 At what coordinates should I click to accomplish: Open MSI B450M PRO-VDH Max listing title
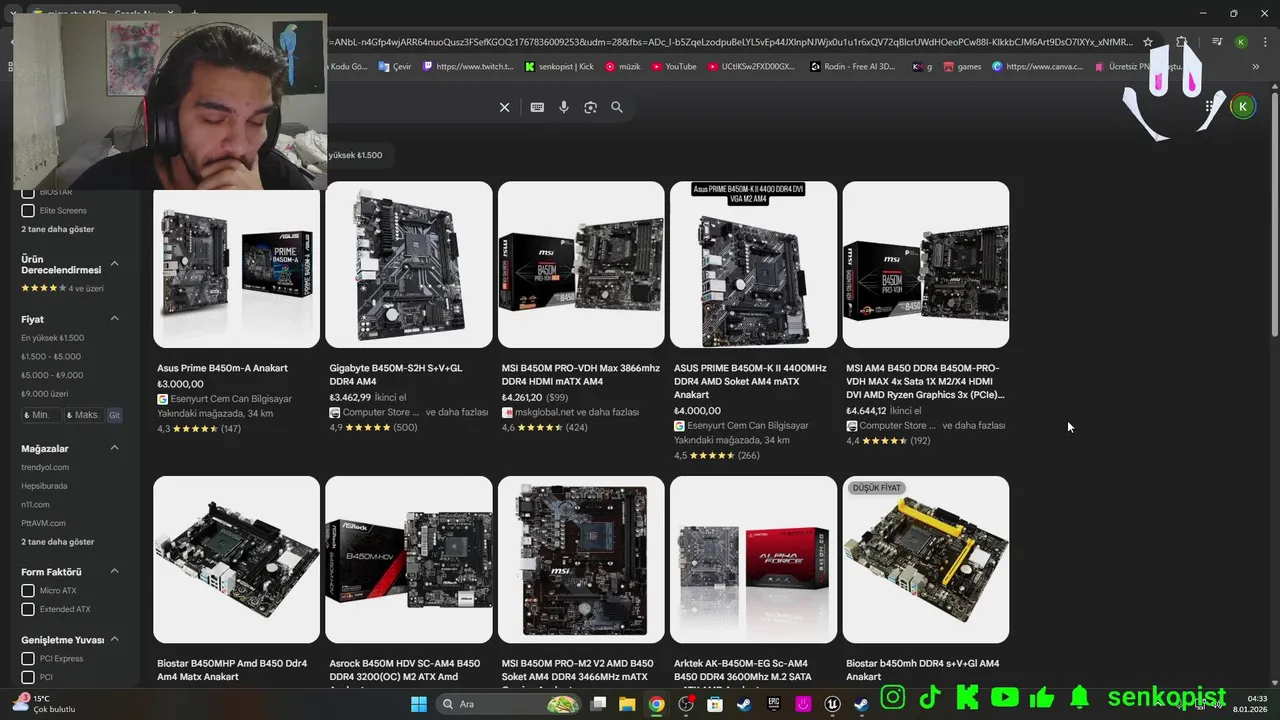click(581, 374)
